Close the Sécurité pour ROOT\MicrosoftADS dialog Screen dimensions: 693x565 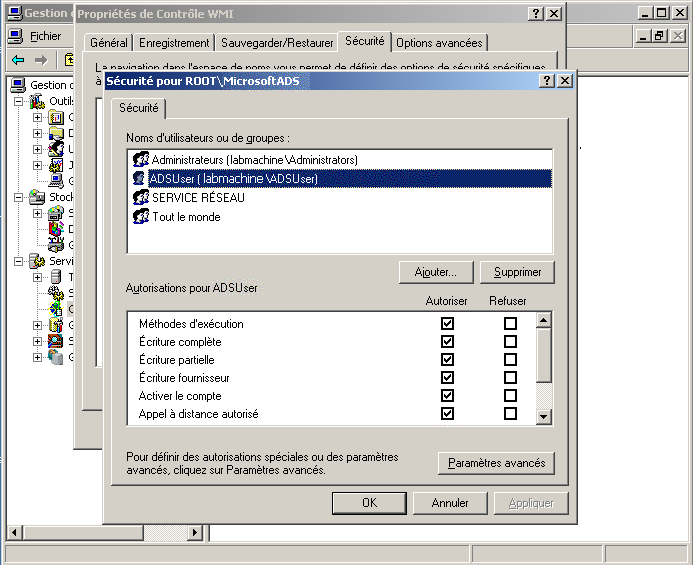[x=565, y=80]
